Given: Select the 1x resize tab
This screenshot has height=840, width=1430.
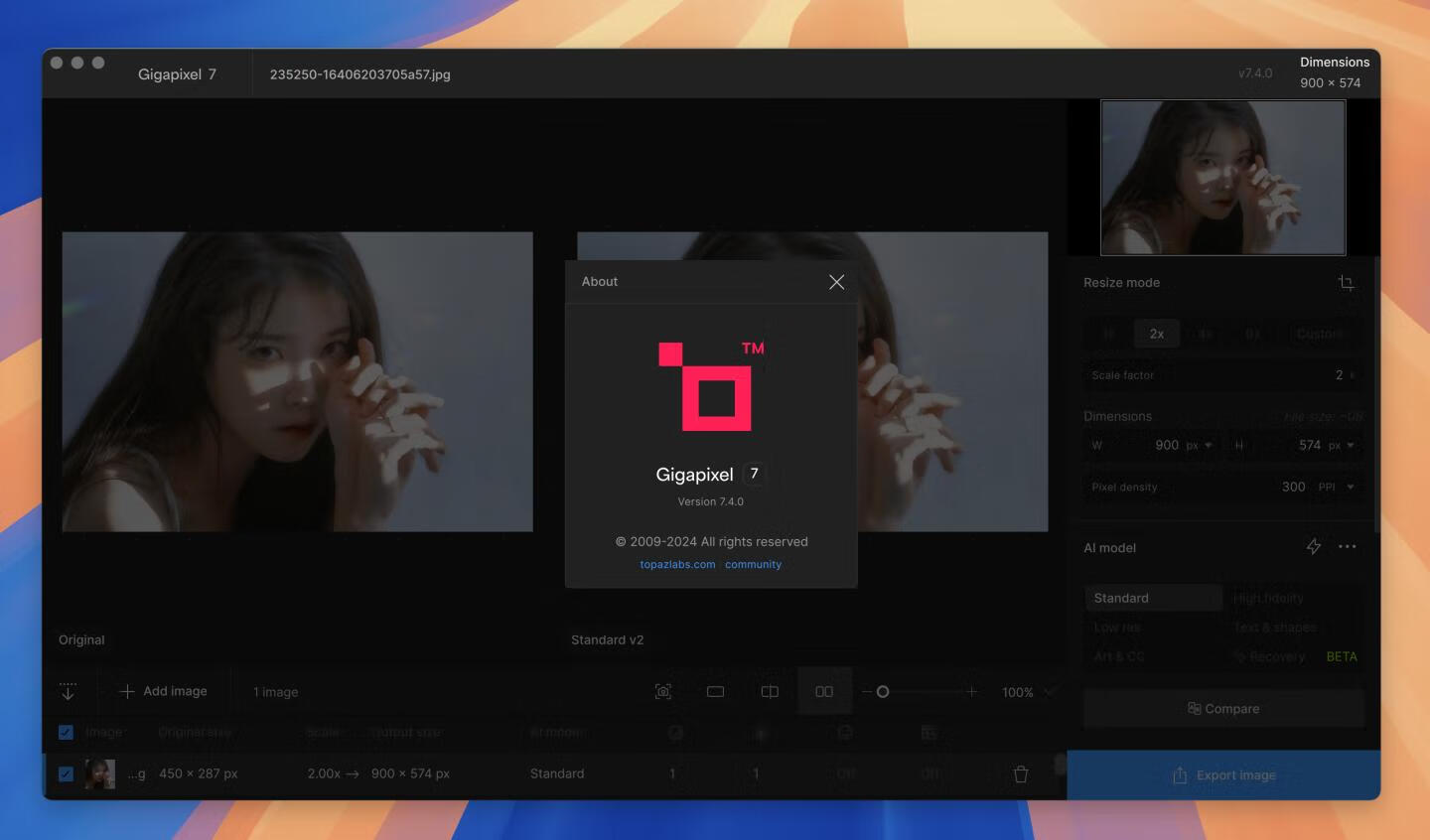Looking at the screenshot, I should [x=1109, y=334].
